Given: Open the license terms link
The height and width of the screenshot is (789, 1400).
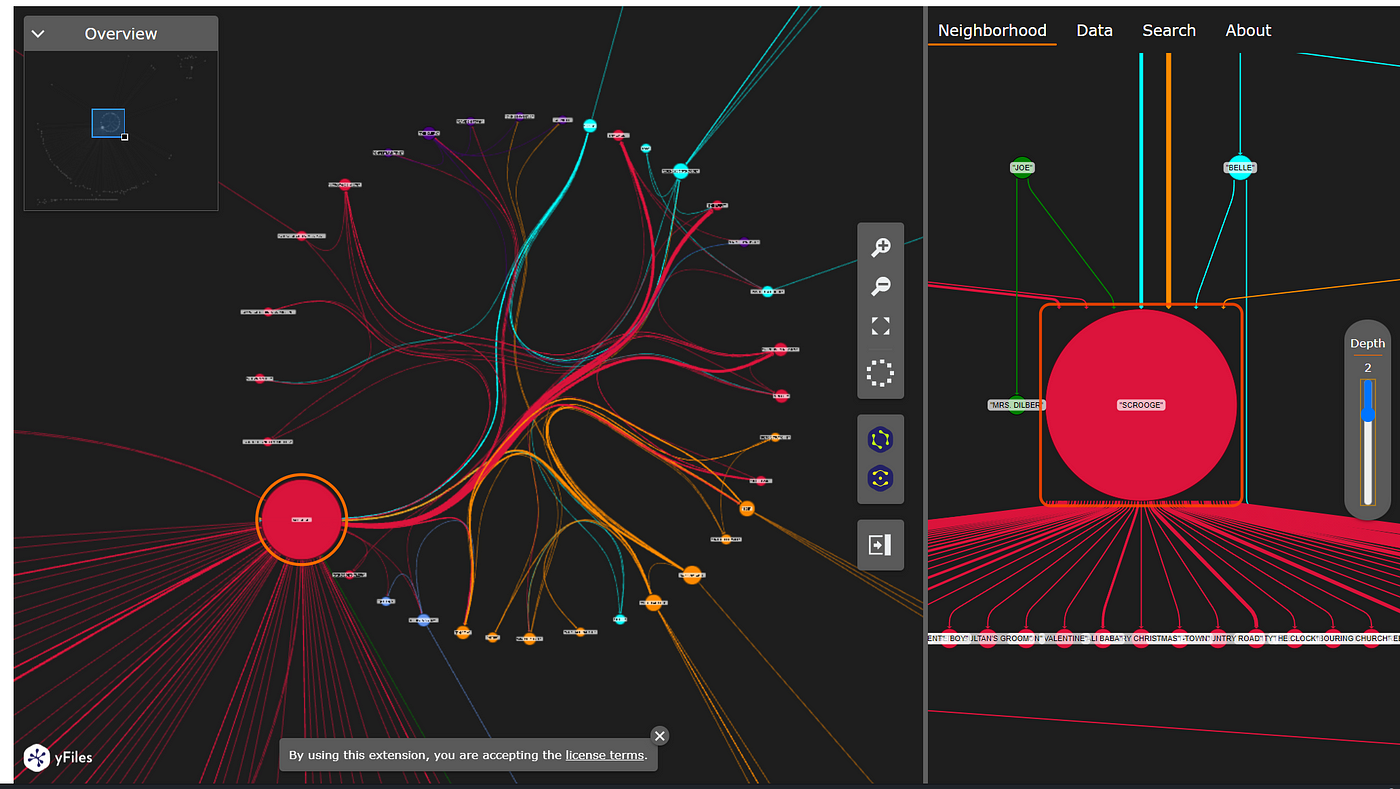Looking at the screenshot, I should tap(604, 755).
